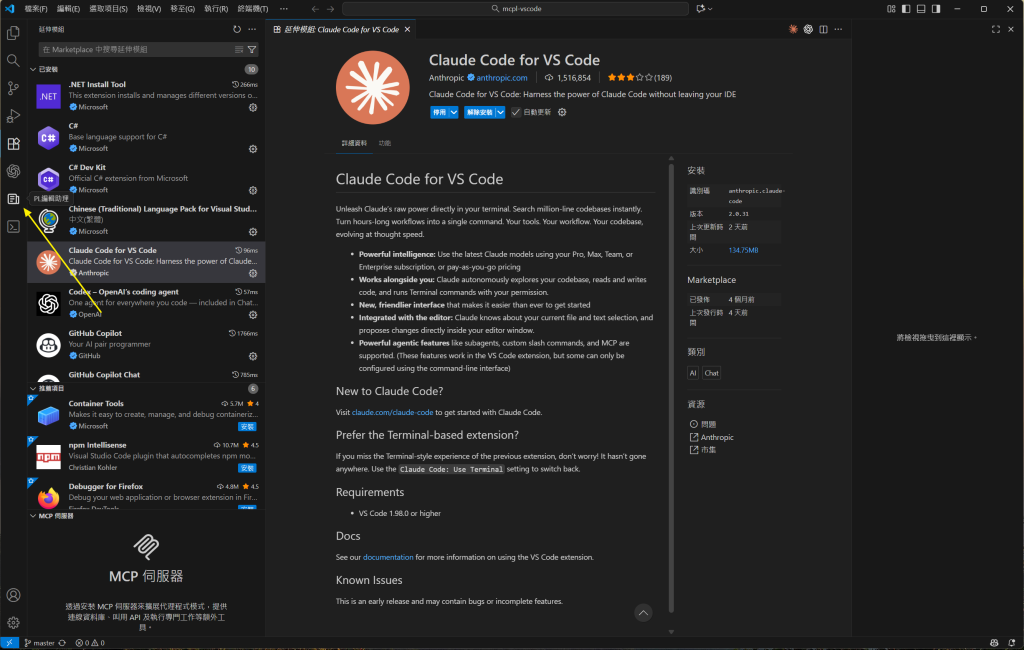Open the Explorer files icon in activity bar
1024x650 pixels.
[x=13, y=33]
